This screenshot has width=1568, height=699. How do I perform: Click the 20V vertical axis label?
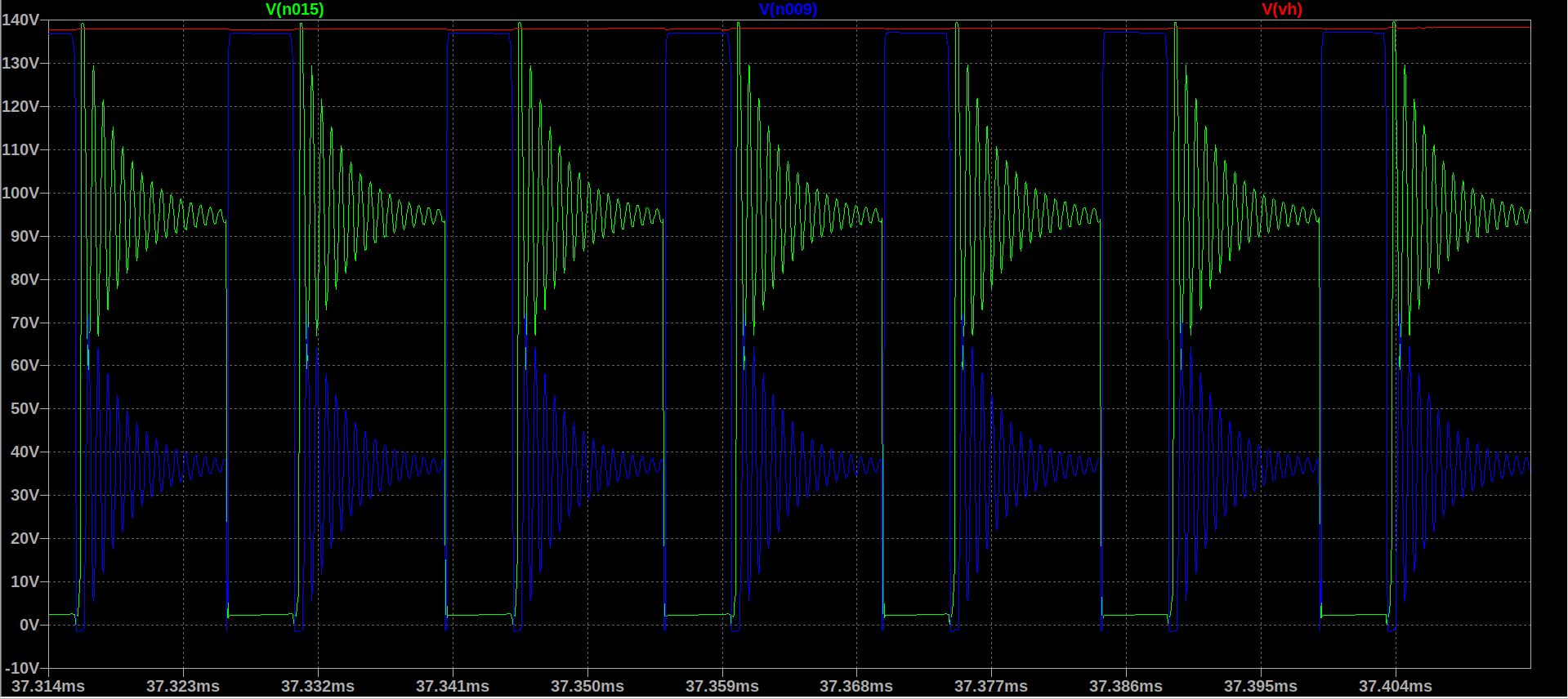coord(25,539)
